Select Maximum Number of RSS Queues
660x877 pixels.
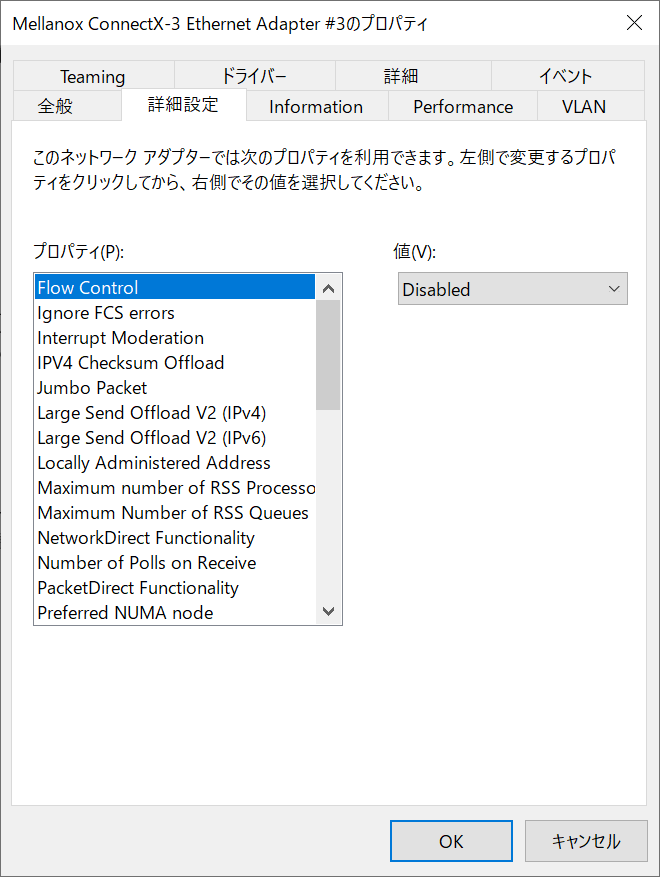coord(175,512)
